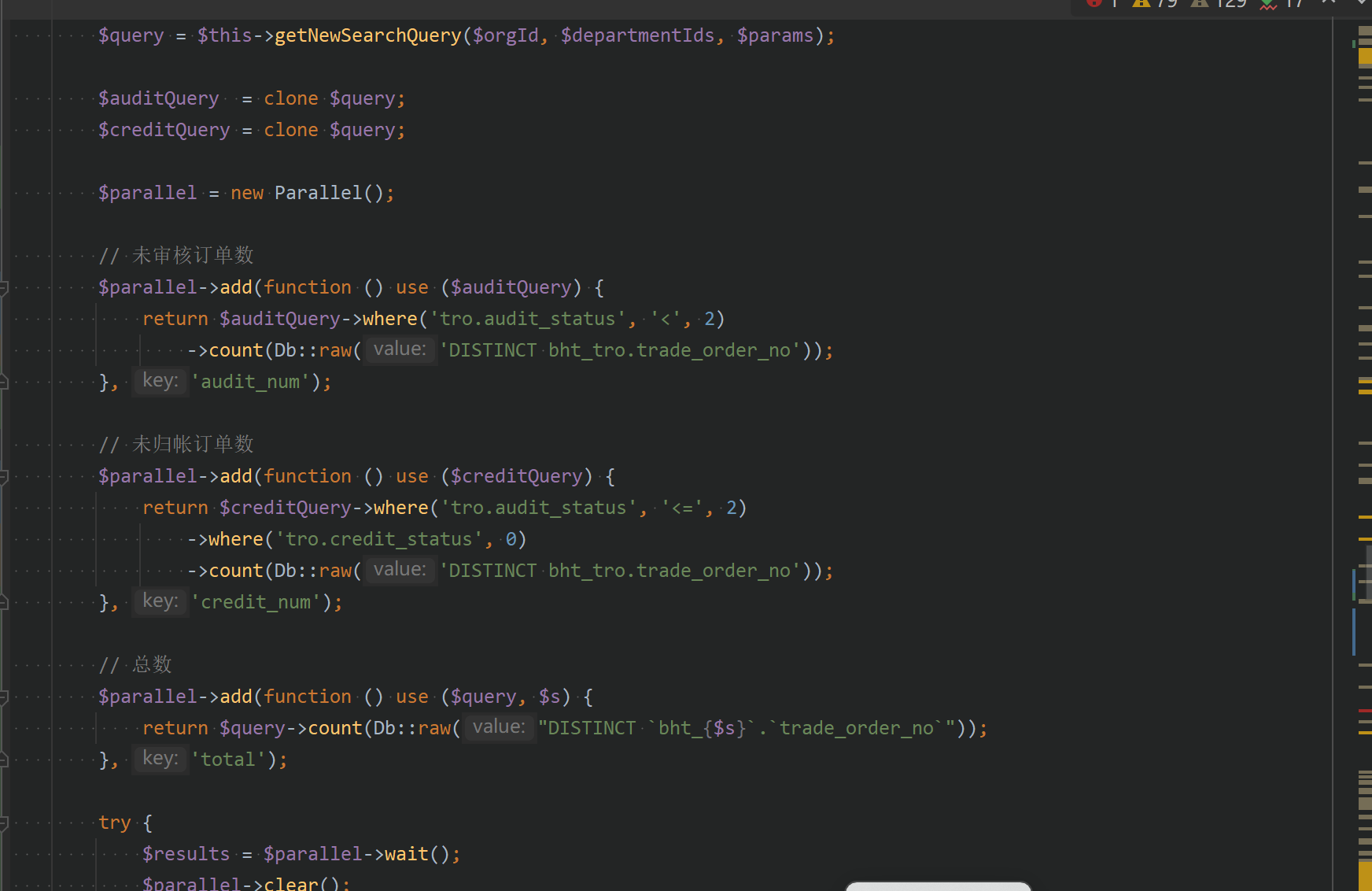
Task: Click the weak warnings icon showing 129
Action: [1200, 3]
